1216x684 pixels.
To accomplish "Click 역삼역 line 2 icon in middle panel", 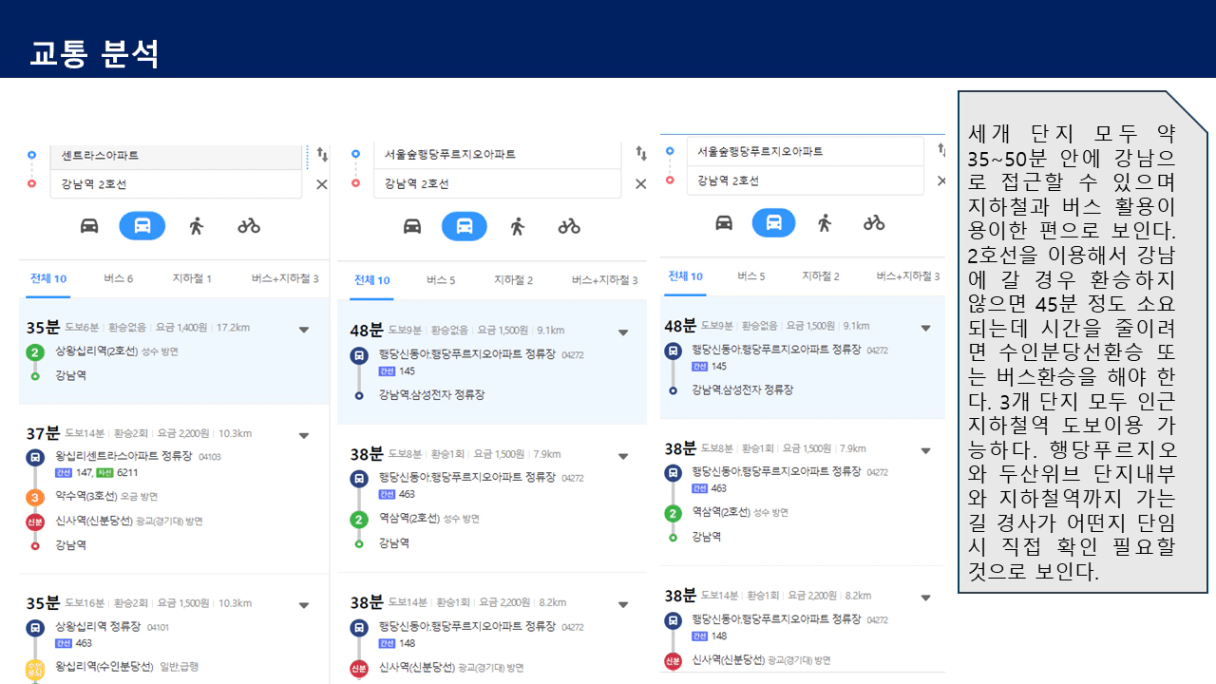I will tap(359, 519).
